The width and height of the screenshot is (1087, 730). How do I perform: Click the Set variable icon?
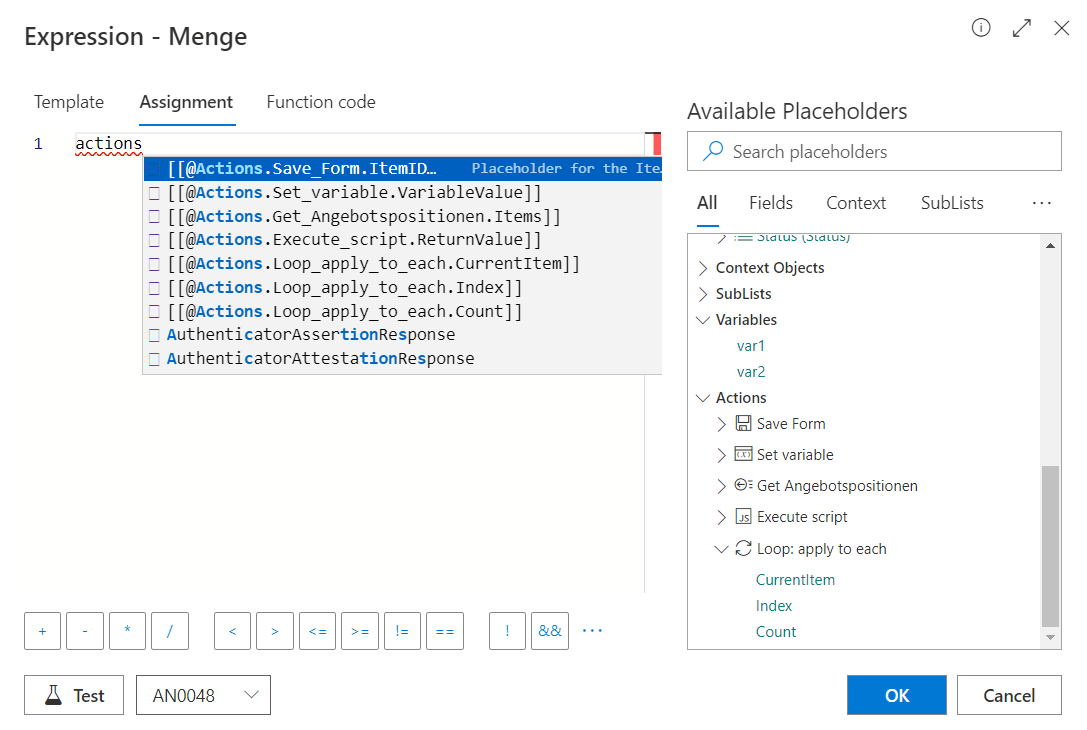click(x=743, y=454)
